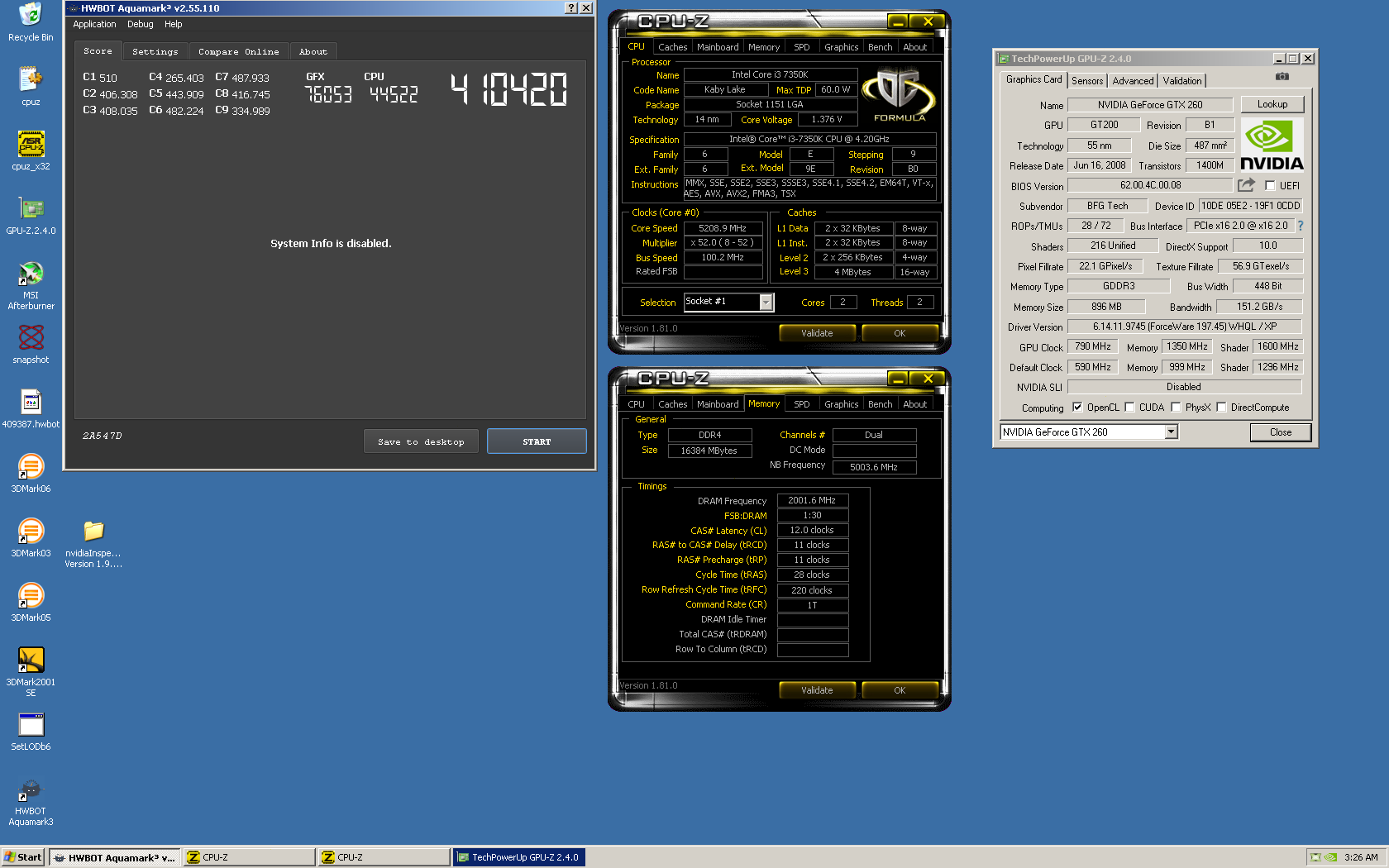Select TechPowerUp GPU-Z taskbar button
The width and height of the screenshot is (1389, 868).
coord(519,857)
